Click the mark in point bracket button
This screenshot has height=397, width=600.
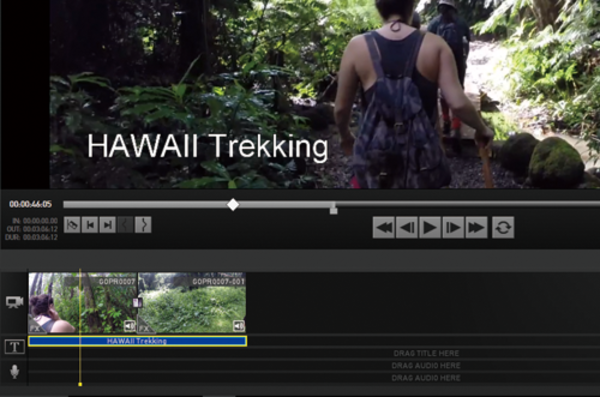126,225
